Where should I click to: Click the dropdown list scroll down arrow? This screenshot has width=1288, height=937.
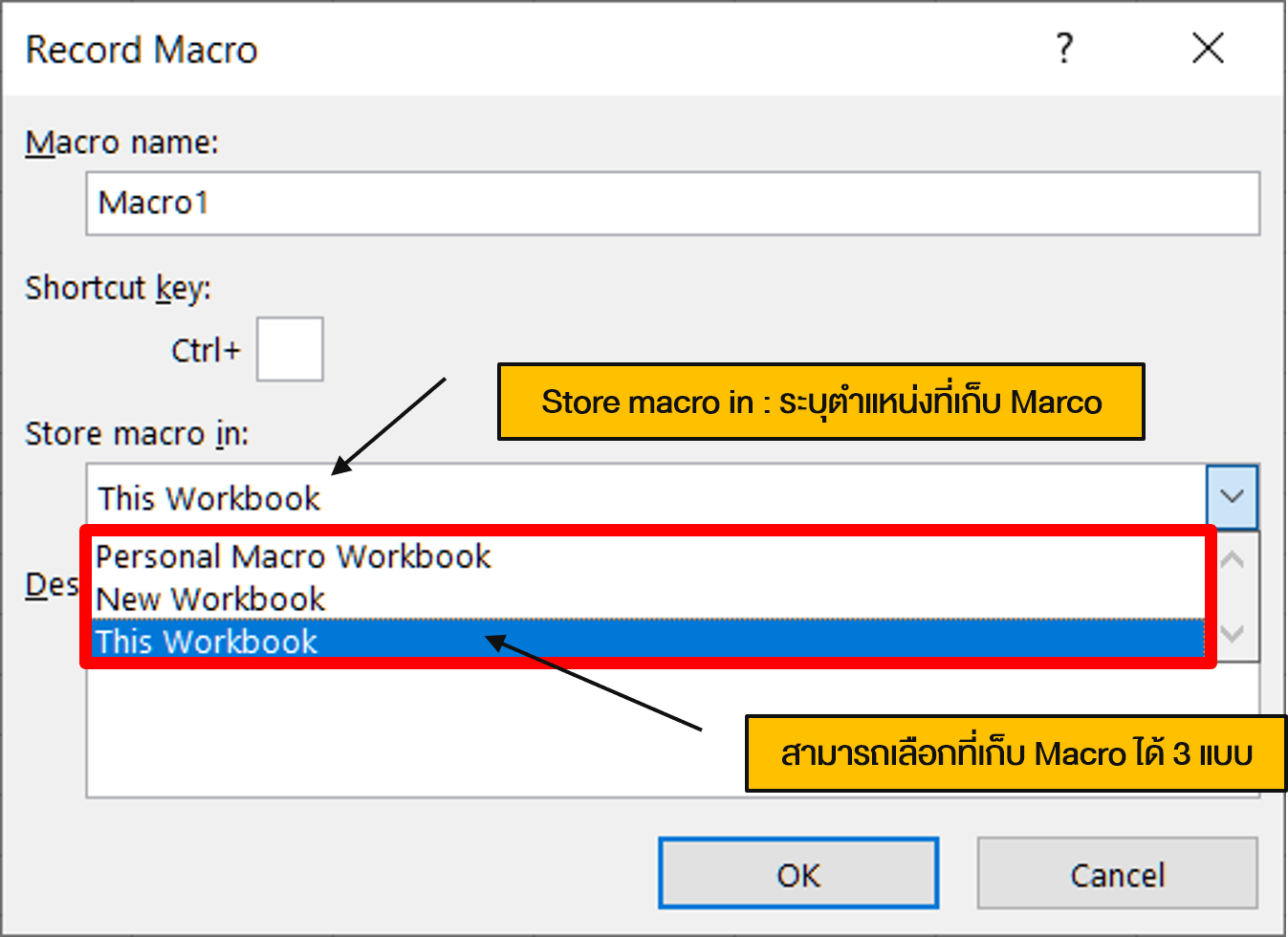click(x=1233, y=634)
